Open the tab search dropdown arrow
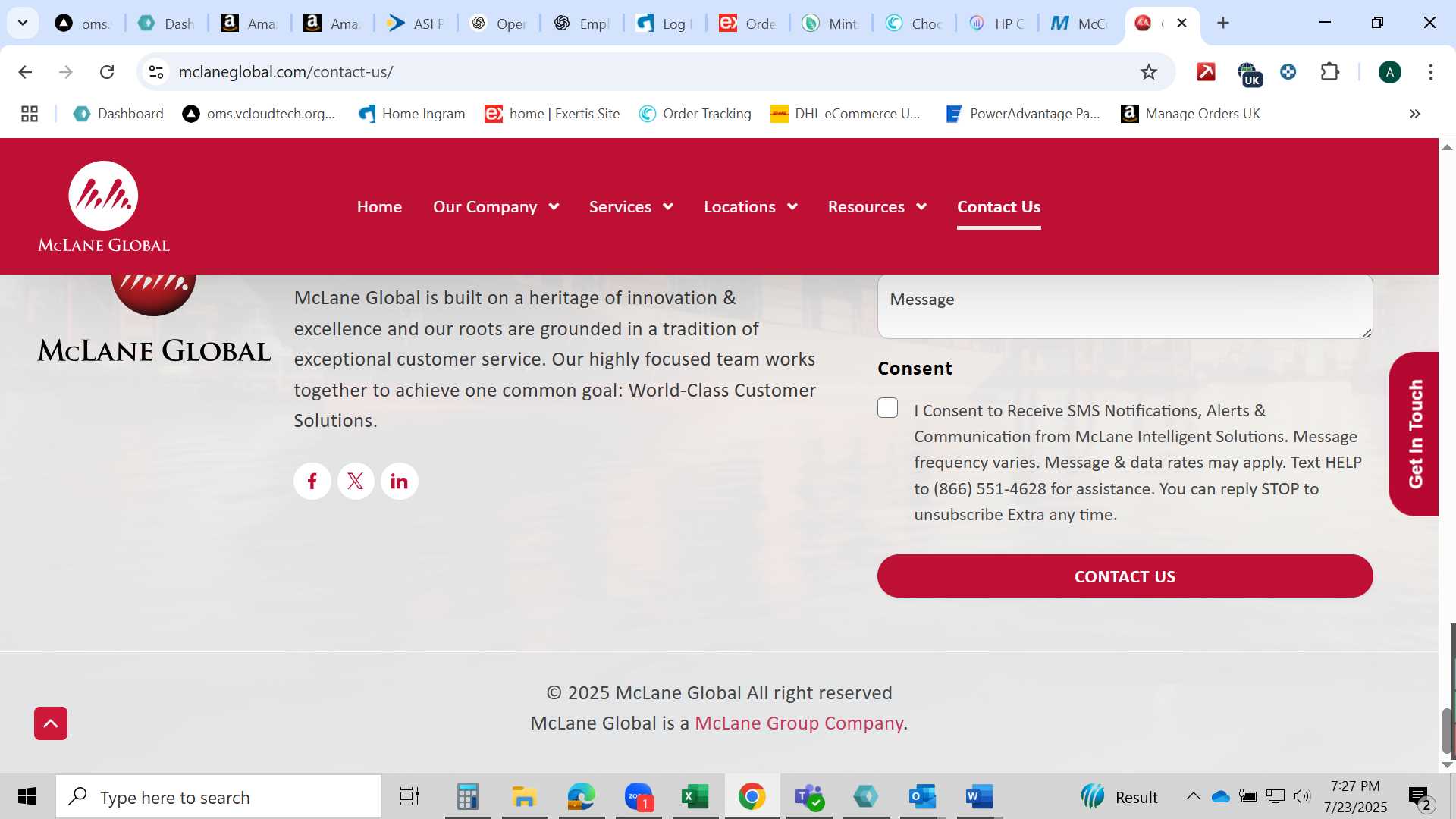The image size is (1456, 819). click(23, 23)
